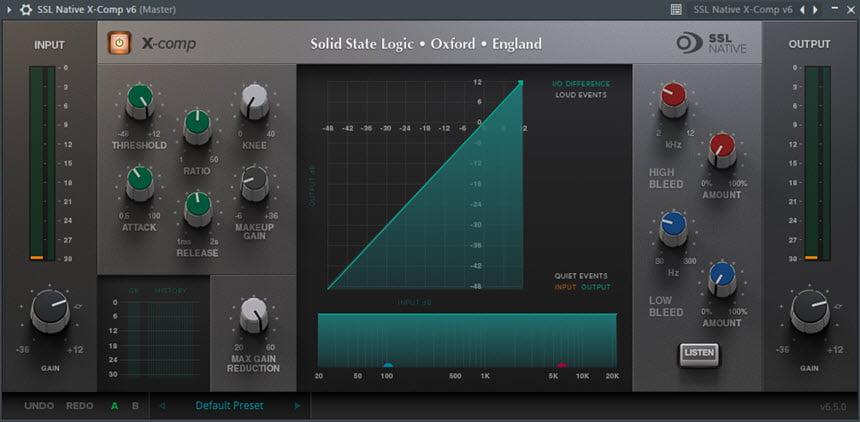The image size is (860, 422).
Task: Click the output phase invert symbol
Action: coord(838,306)
